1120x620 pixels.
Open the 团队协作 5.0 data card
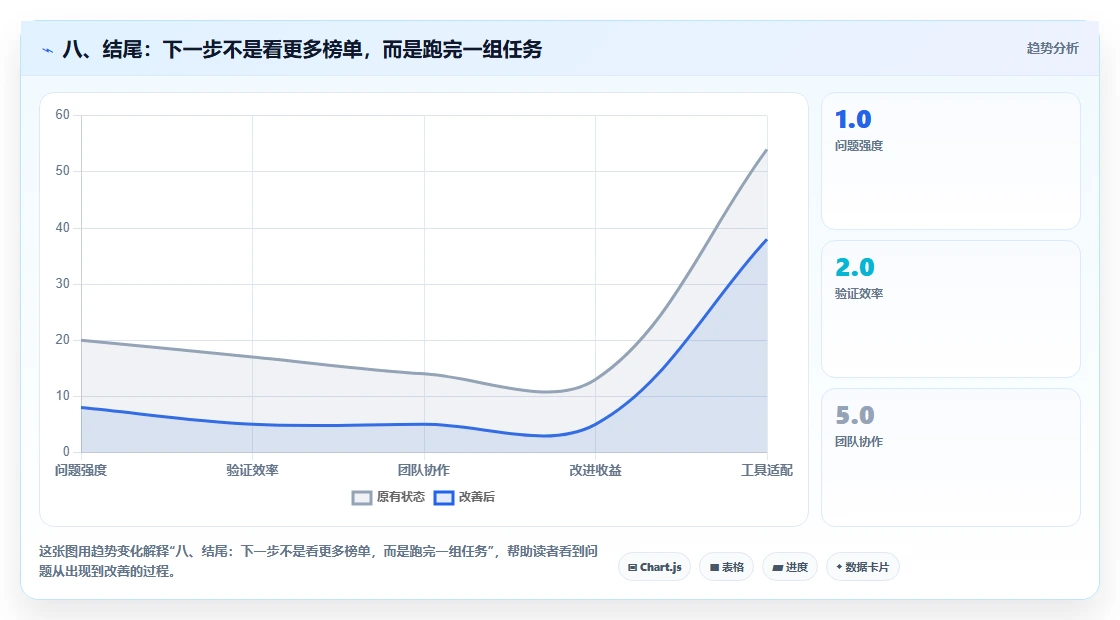point(951,457)
